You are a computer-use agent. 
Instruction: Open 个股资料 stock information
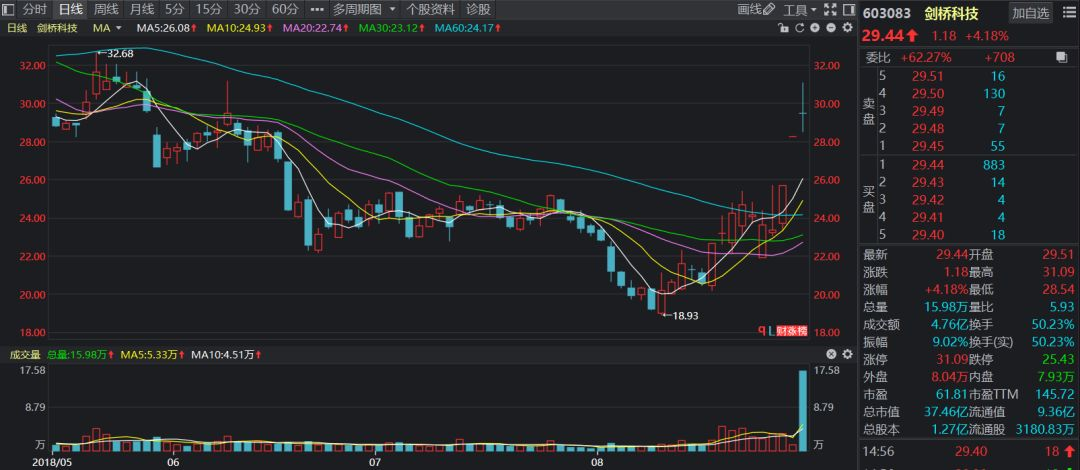click(430, 10)
